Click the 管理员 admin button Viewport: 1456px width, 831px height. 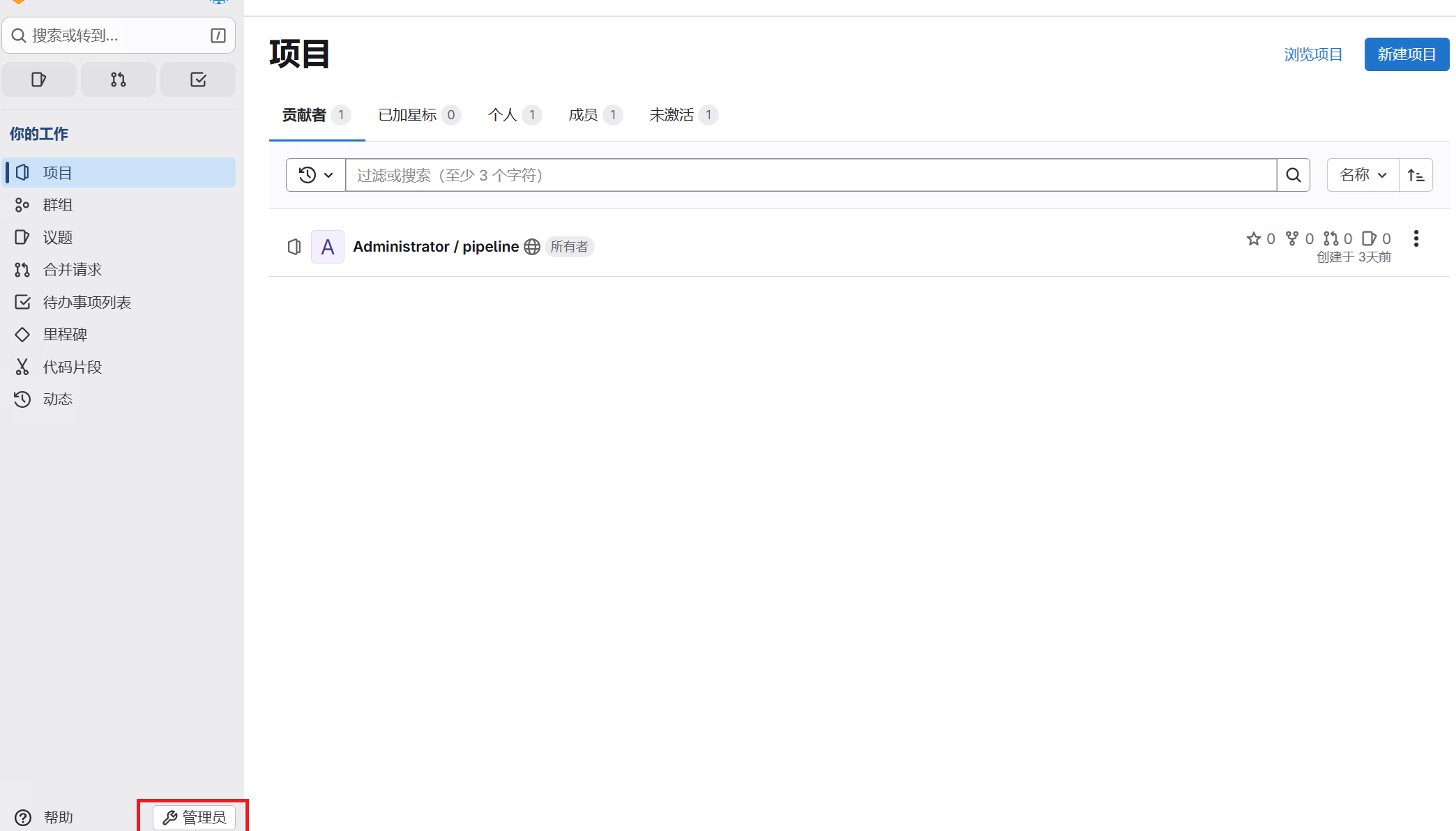pyautogui.click(x=194, y=817)
